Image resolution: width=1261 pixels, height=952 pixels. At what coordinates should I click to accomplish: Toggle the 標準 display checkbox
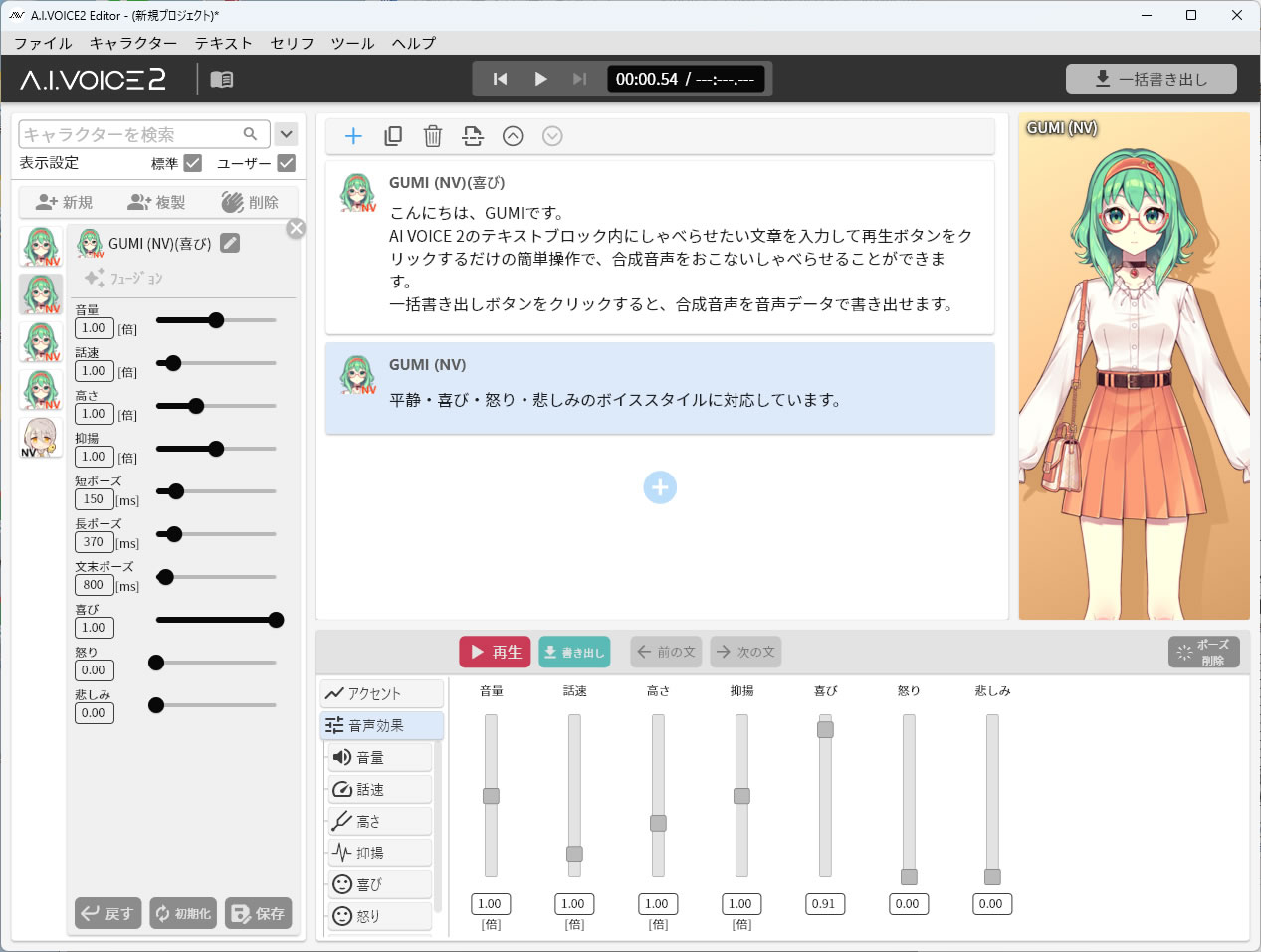click(193, 163)
